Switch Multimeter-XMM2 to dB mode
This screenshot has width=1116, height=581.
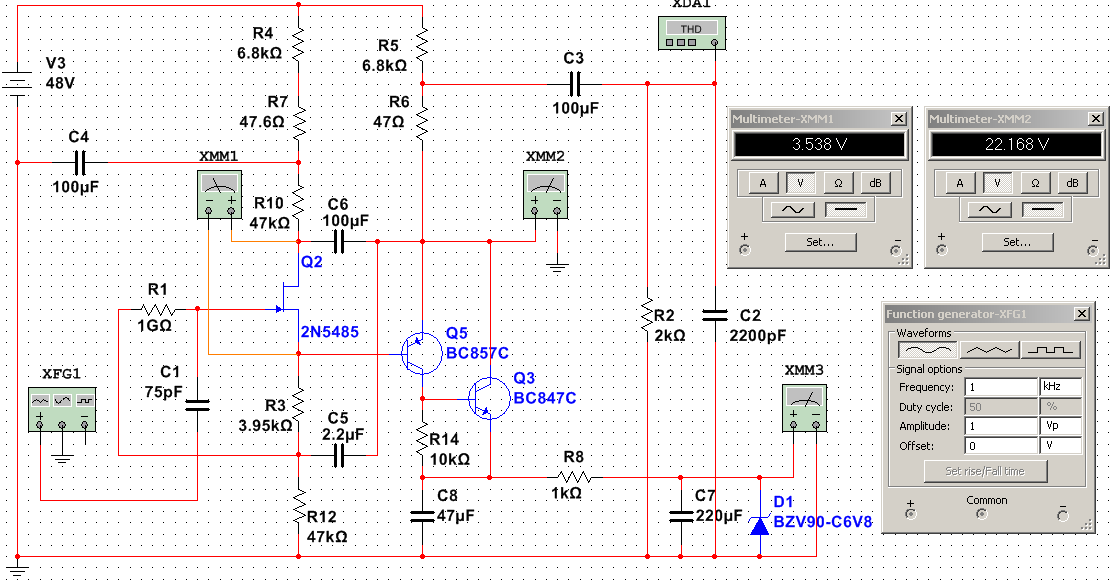(x=1073, y=183)
